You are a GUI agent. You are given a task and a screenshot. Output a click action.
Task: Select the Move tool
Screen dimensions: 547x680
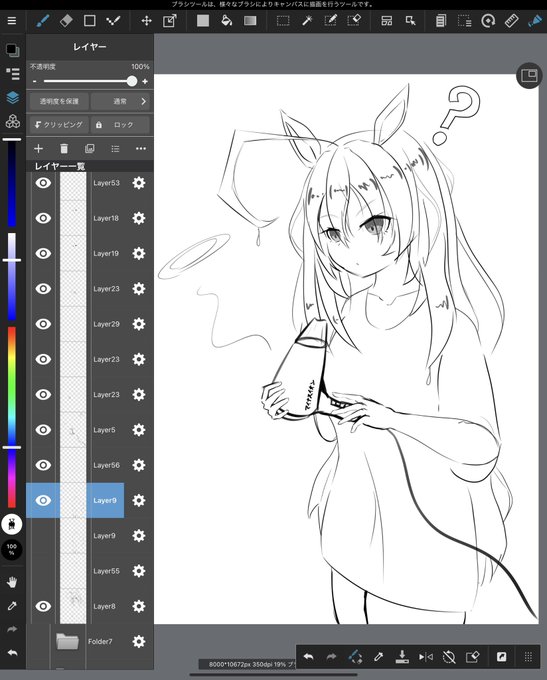pyautogui.click(x=146, y=21)
